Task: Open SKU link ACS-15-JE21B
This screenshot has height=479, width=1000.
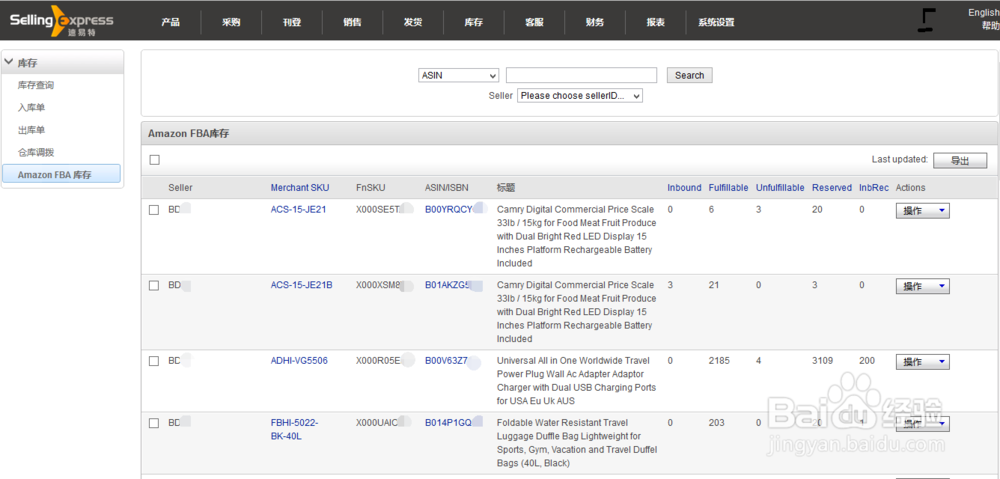Action: (302, 285)
